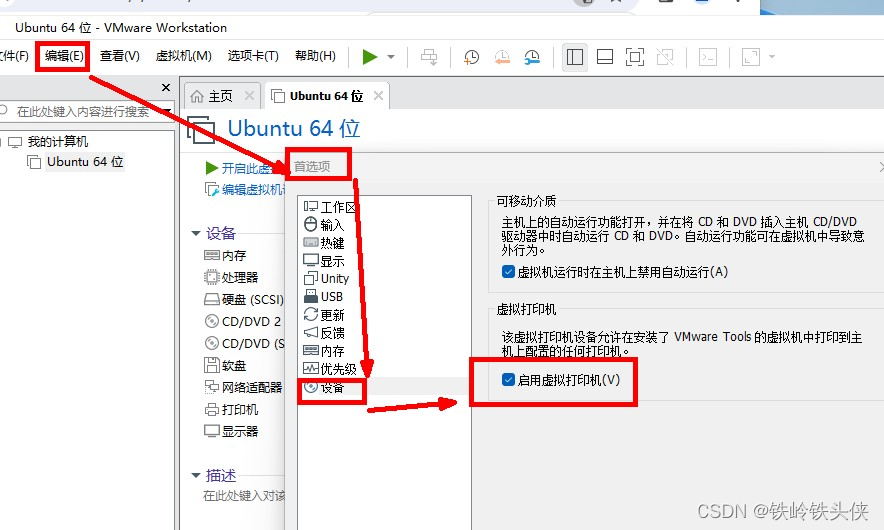Image resolution: width=884 pixels, height=530 pixels.
Task: Select USB in preferences list
Action: (323, 297)
